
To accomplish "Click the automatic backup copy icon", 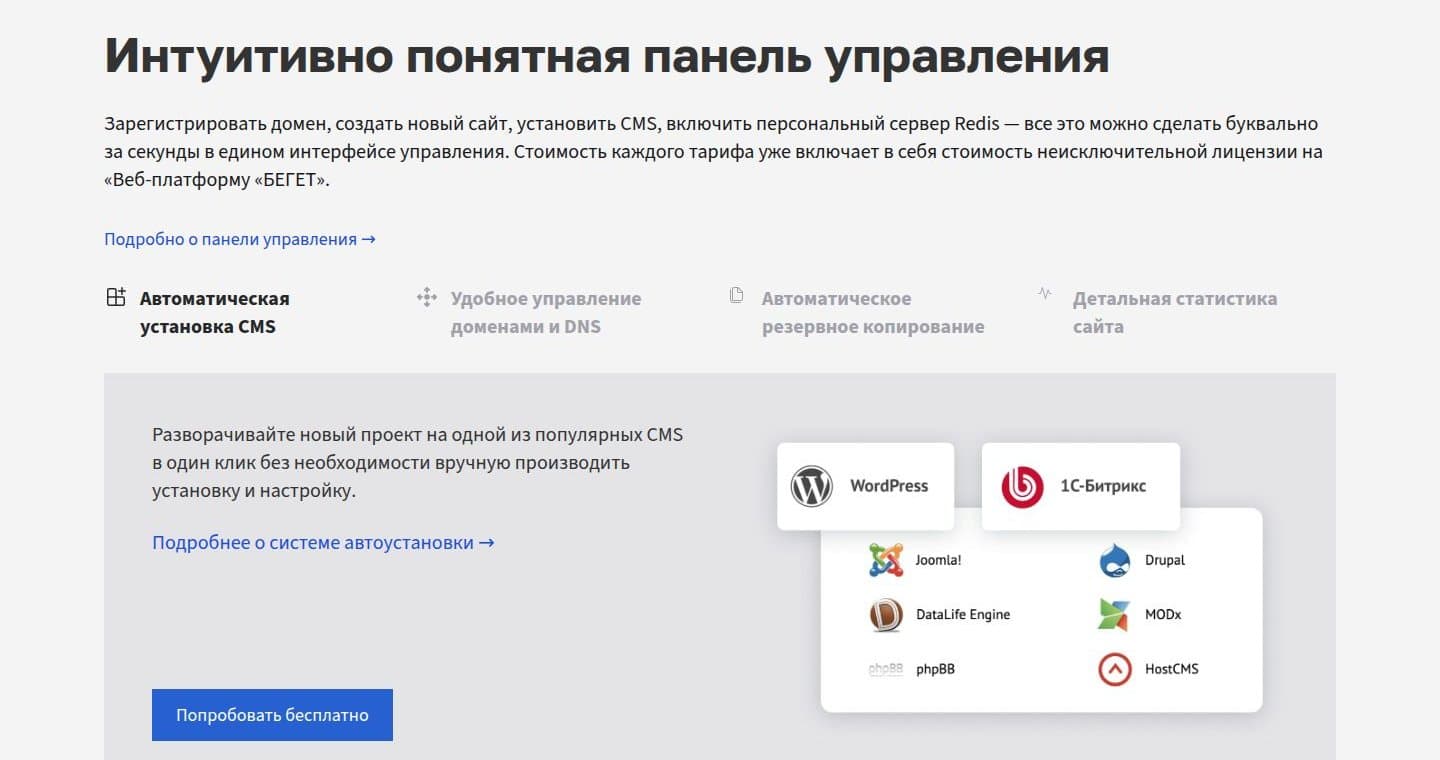I will pyautogui.click(x=737, y=295).
